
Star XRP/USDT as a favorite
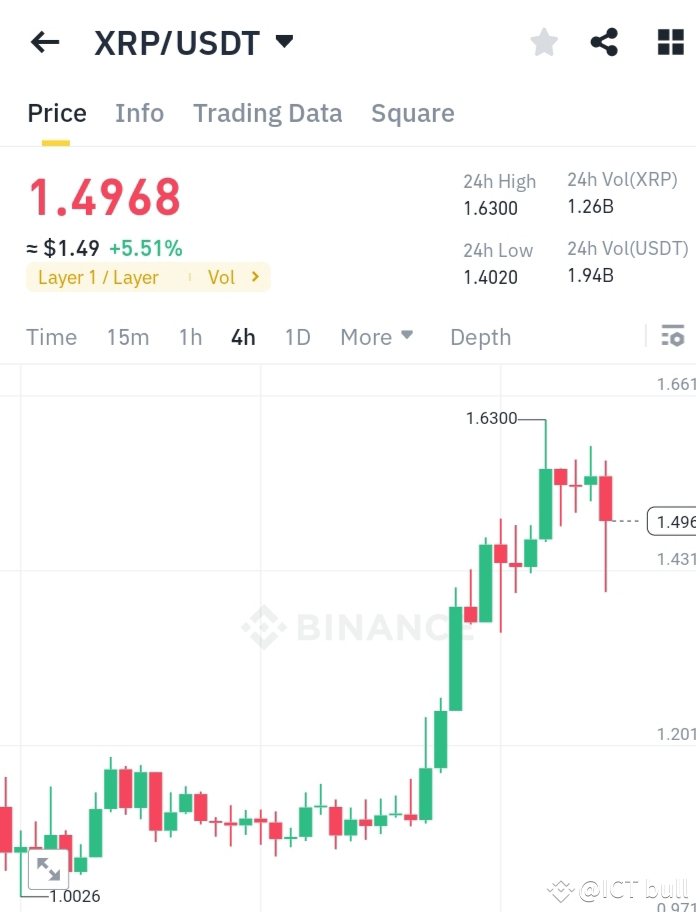pyautogui.click(x=543, y=42)
